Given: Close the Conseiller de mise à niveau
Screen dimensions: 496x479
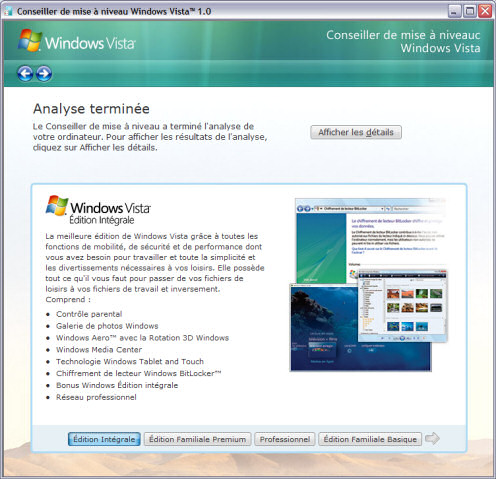Looking at the screenshot, I should (485, 11).
